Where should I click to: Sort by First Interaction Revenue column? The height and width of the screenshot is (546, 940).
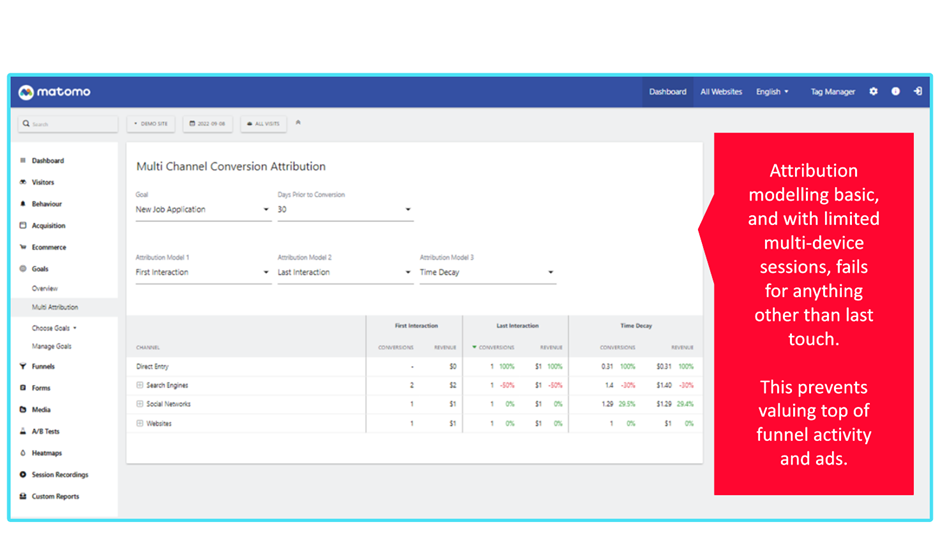tap(445, 347)
